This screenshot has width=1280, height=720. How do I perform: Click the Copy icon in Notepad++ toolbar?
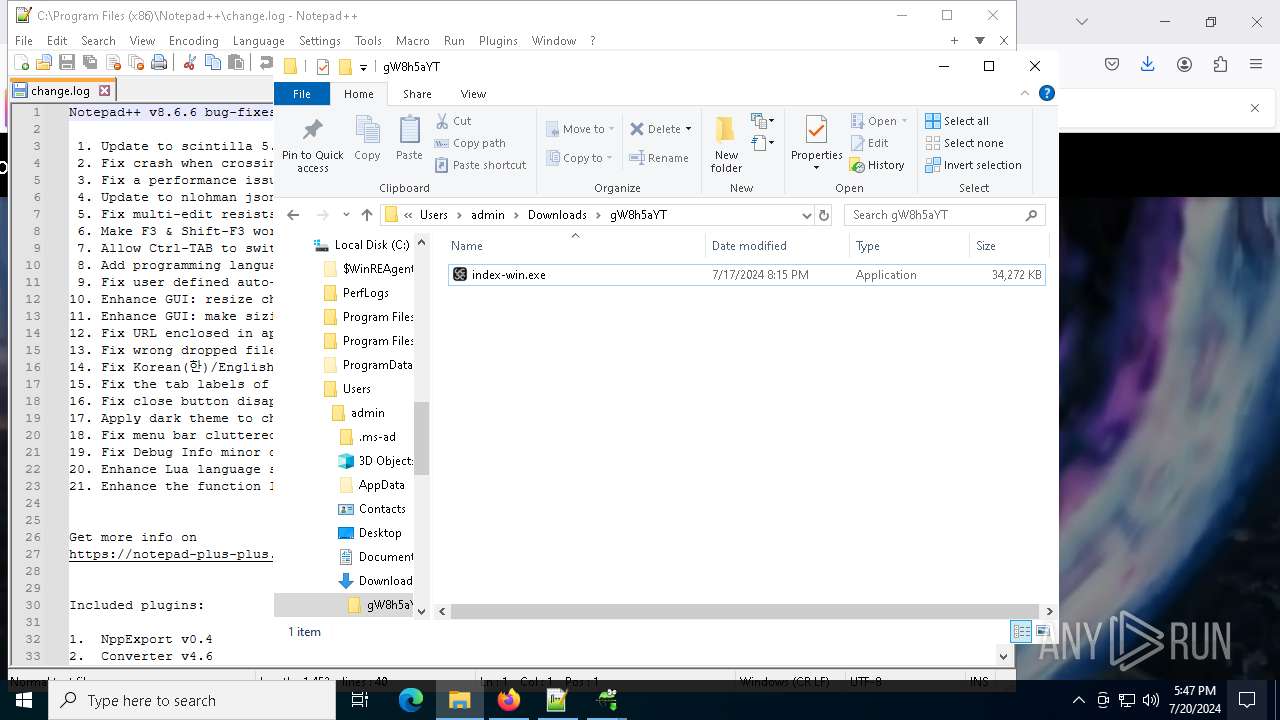[x=212, y=63]
